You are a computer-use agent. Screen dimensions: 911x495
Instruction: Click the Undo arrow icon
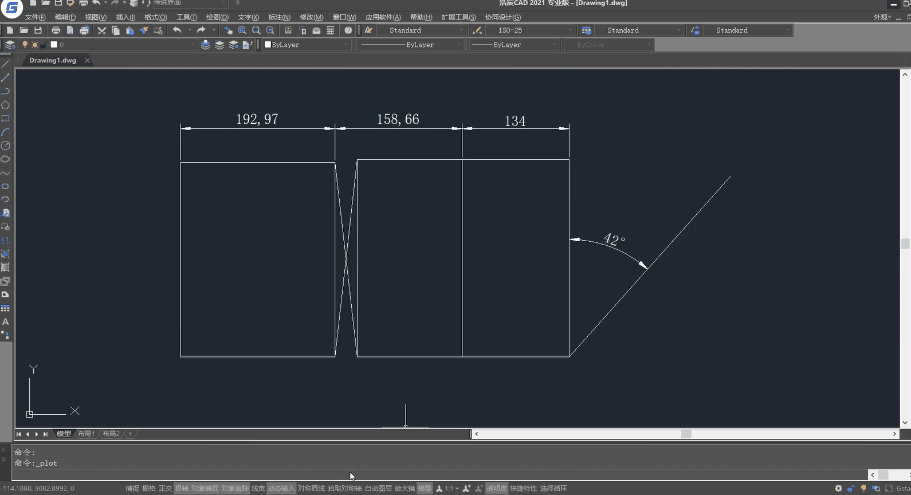[177, 30]
